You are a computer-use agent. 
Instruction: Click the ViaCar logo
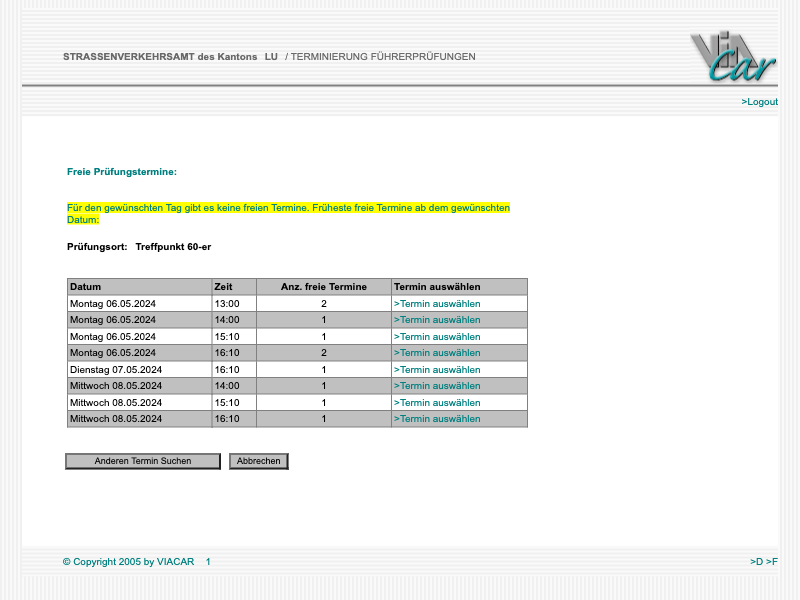[732, 57]
